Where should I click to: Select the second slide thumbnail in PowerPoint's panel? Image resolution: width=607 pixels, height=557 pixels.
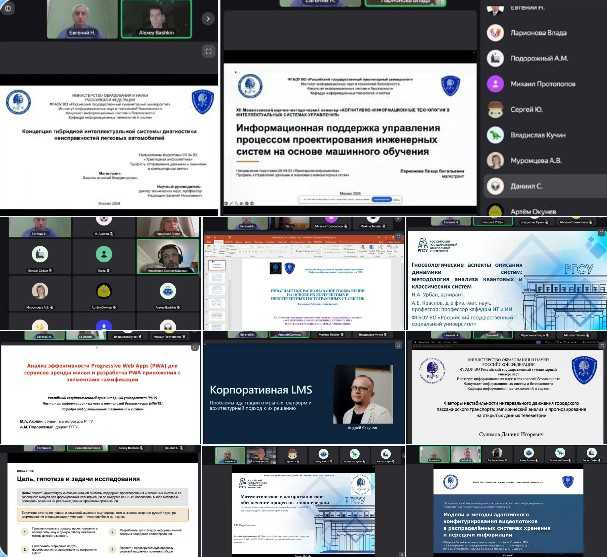pos(217,278)
